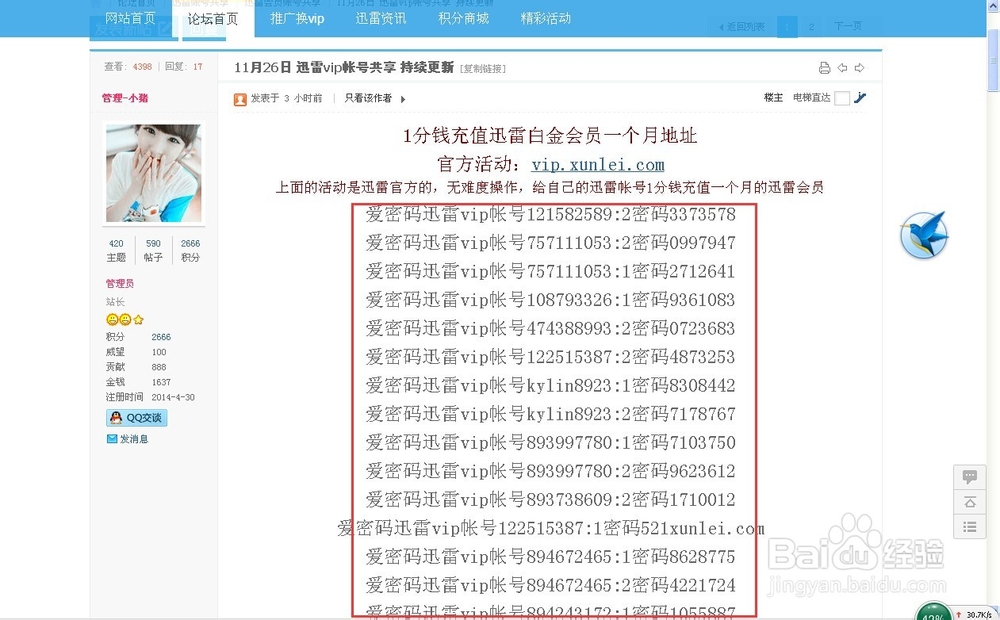Click the 楼主 floor label

tap(773, 98)
